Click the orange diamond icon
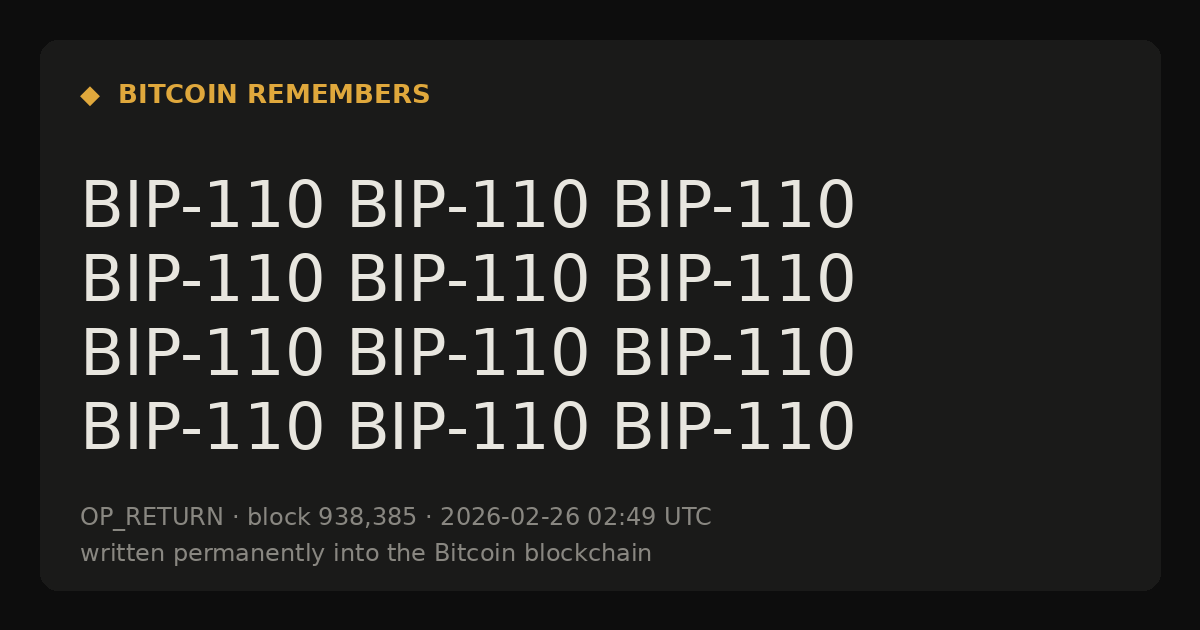The height and width of the screenshot is (630, 1200). [90, 96]
